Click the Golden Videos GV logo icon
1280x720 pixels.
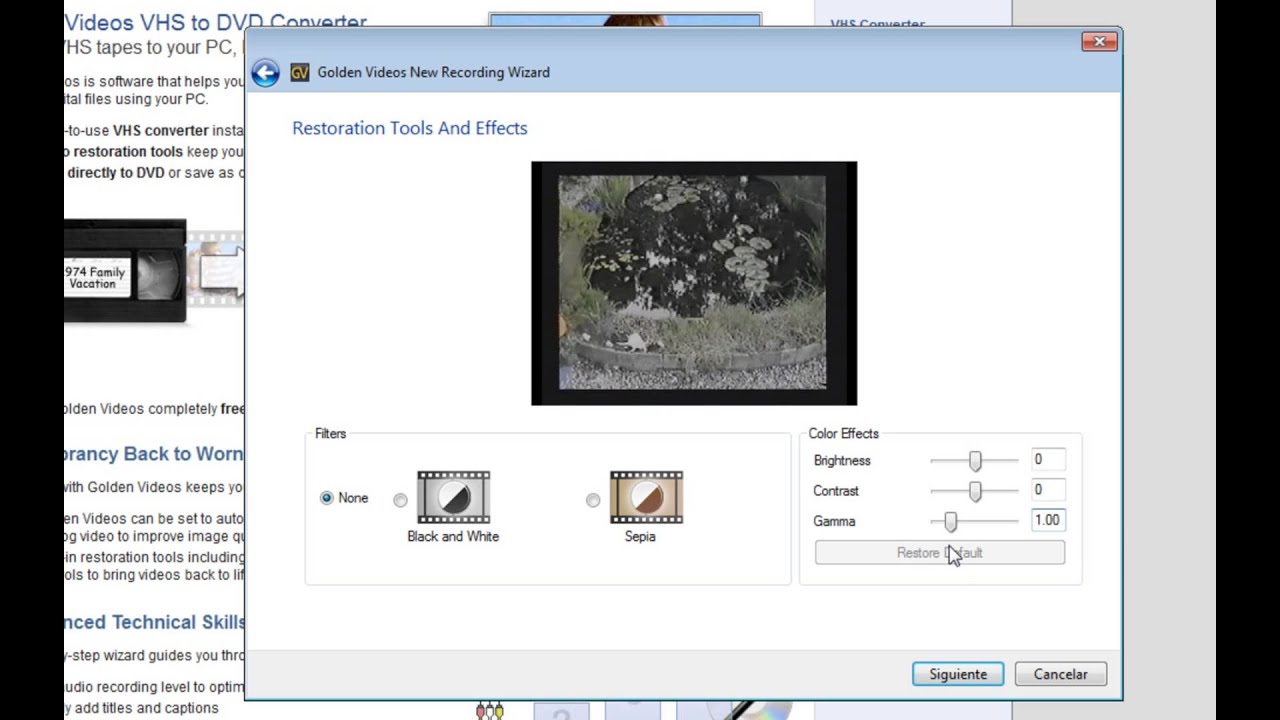point(299,72)
